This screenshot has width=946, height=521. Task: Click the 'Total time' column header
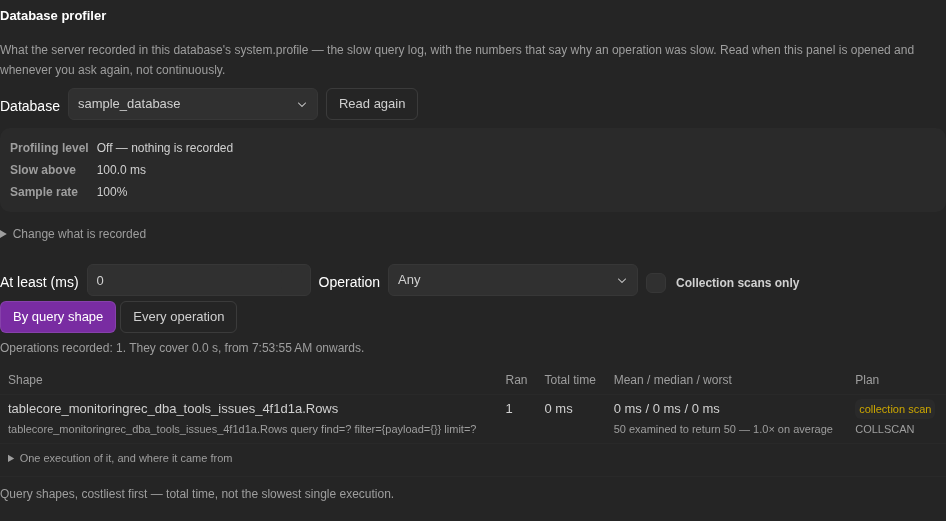(570, 380)
